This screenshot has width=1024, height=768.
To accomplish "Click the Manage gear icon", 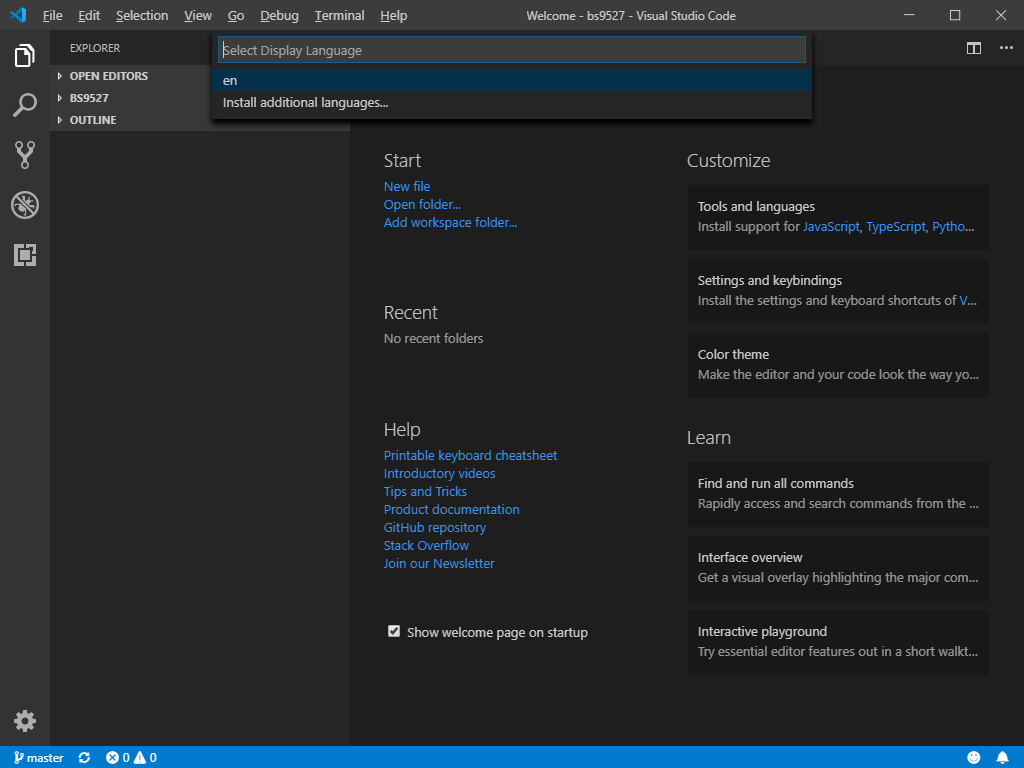I will (x=25, y=721).
